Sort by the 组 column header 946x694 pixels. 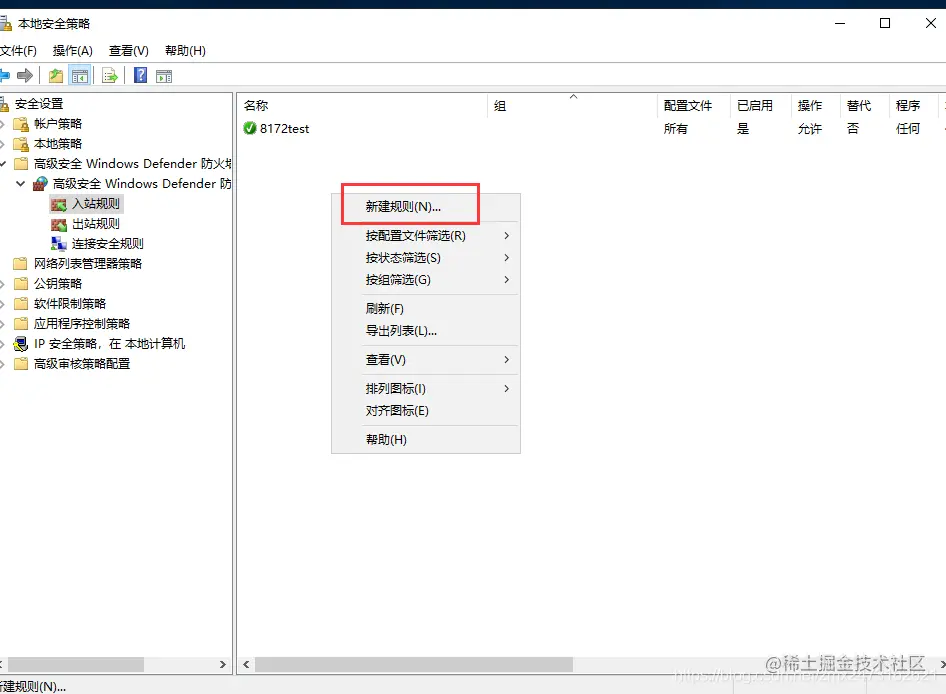[x=572, y=106]
